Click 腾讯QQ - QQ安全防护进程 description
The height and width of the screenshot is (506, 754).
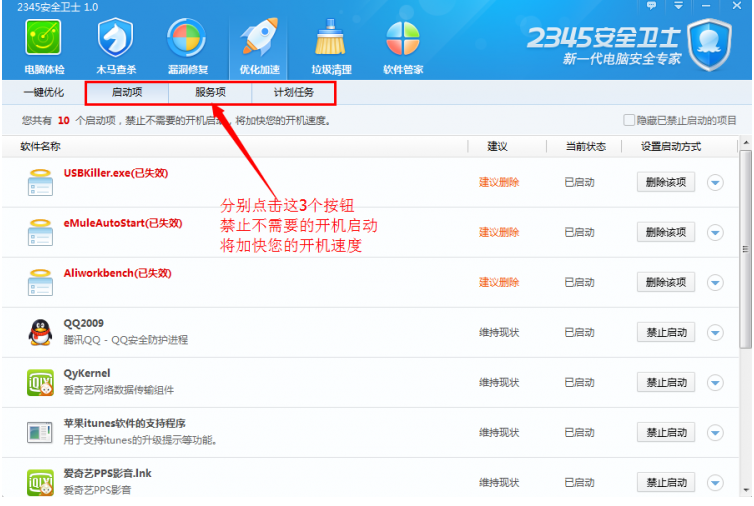(126, 340)
